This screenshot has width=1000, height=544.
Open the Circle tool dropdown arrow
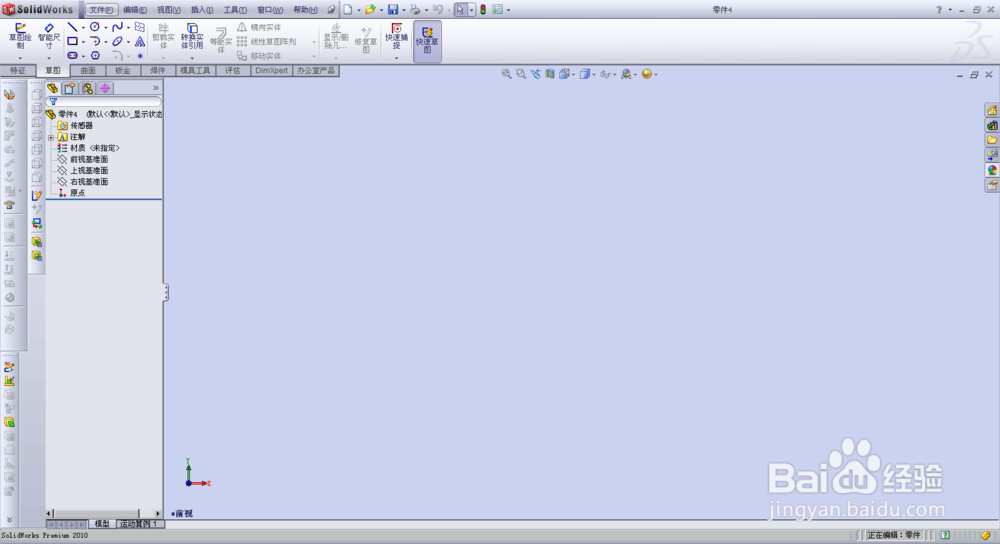click(105, 27)
